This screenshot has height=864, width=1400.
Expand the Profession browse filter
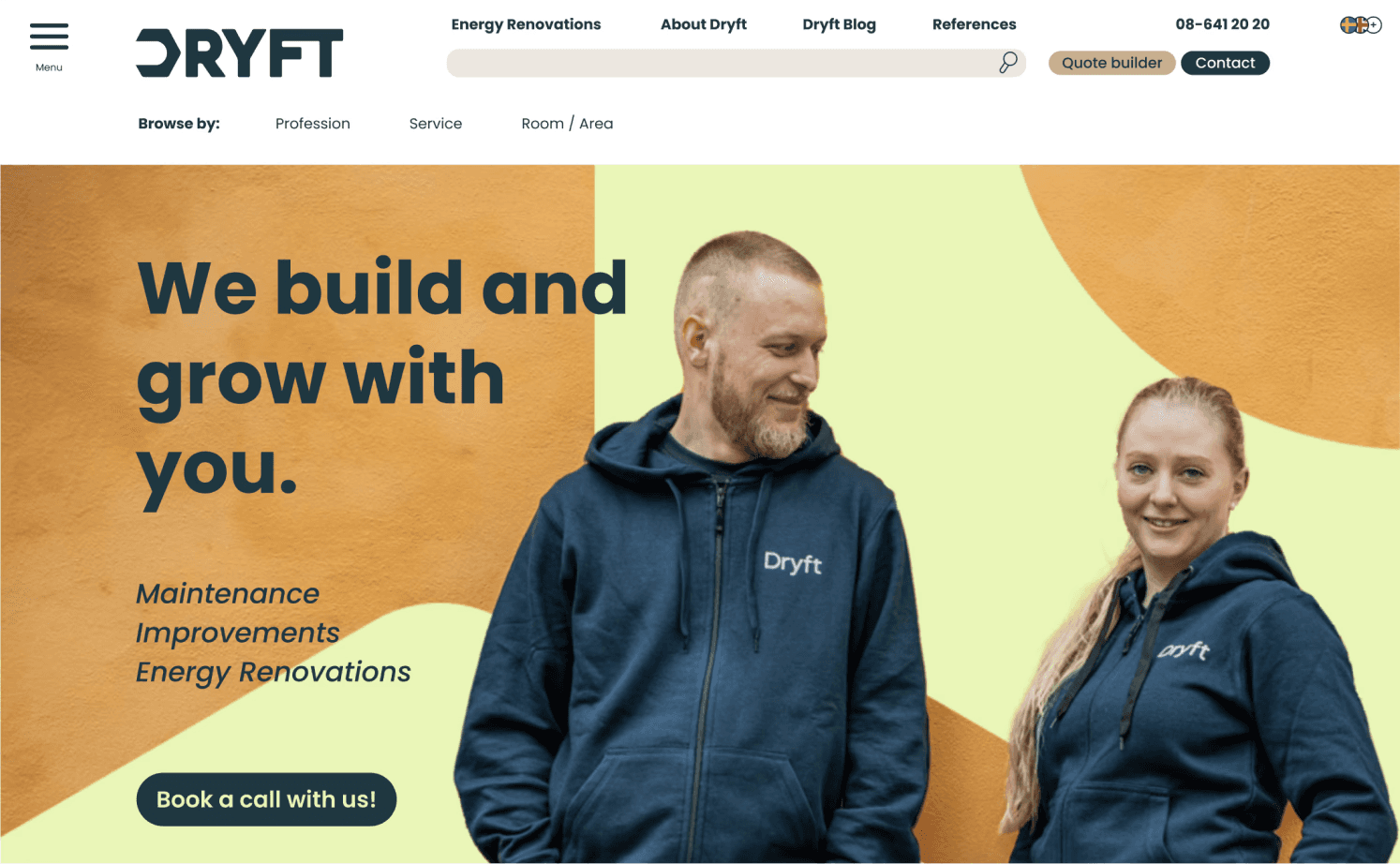click(x=313, y=124)
